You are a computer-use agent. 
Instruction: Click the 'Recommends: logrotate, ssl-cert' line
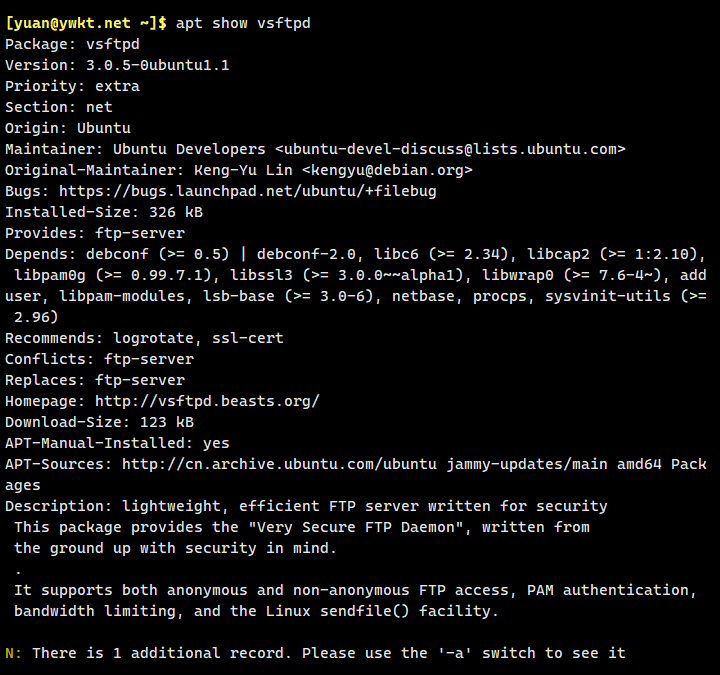[x=144, y=338]
